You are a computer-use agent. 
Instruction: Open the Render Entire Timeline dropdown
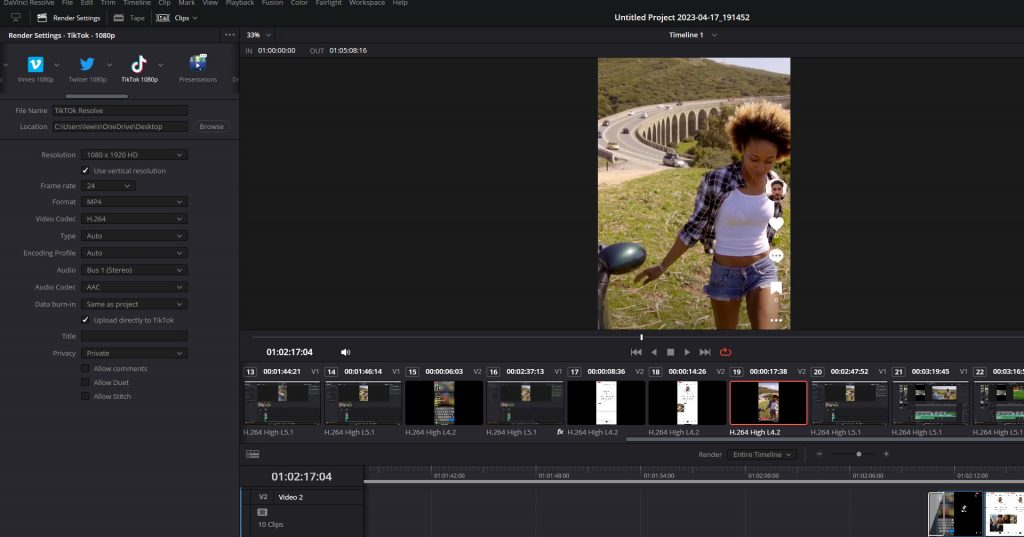click(761, 454)
